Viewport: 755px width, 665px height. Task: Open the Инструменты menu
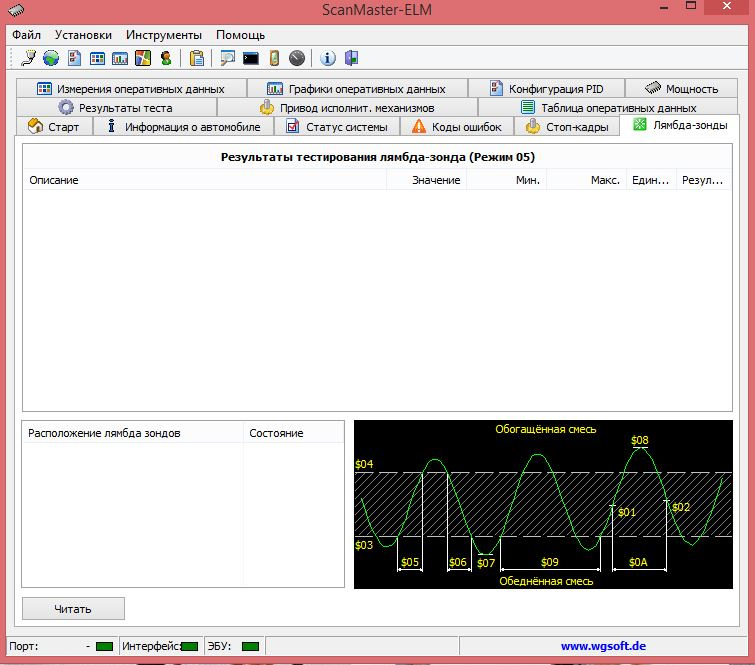pos(164,34)
